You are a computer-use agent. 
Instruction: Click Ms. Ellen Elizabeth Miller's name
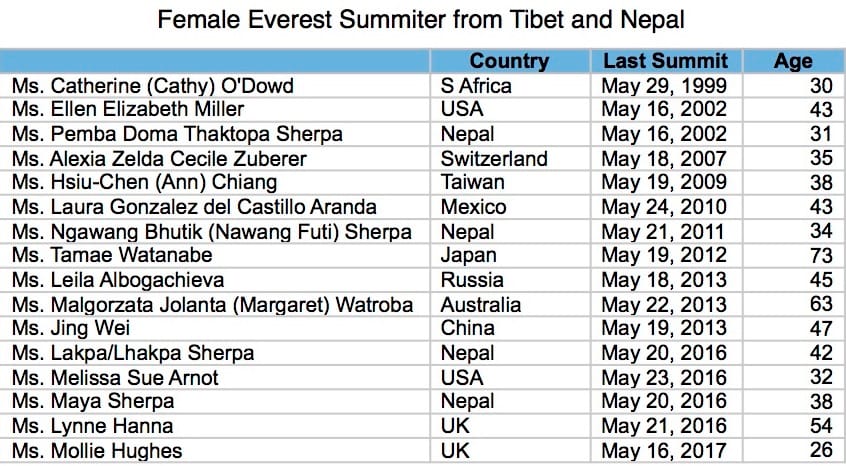[x=128, y=109]
